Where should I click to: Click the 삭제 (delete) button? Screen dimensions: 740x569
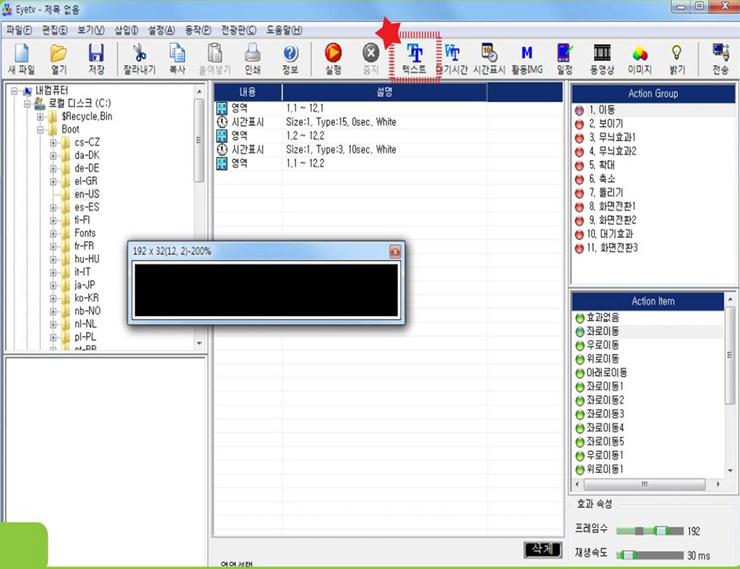(x=543, y=549)
